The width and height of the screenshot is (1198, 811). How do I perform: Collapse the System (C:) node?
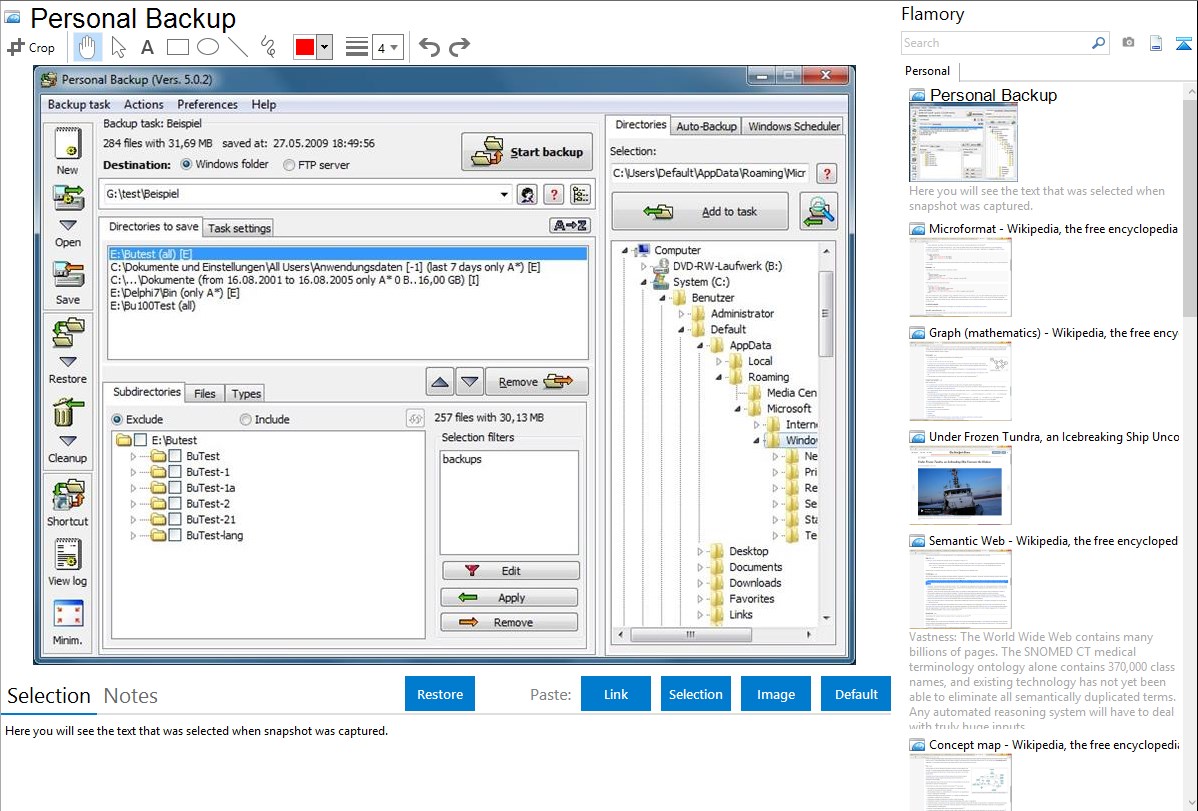point(643,282)
